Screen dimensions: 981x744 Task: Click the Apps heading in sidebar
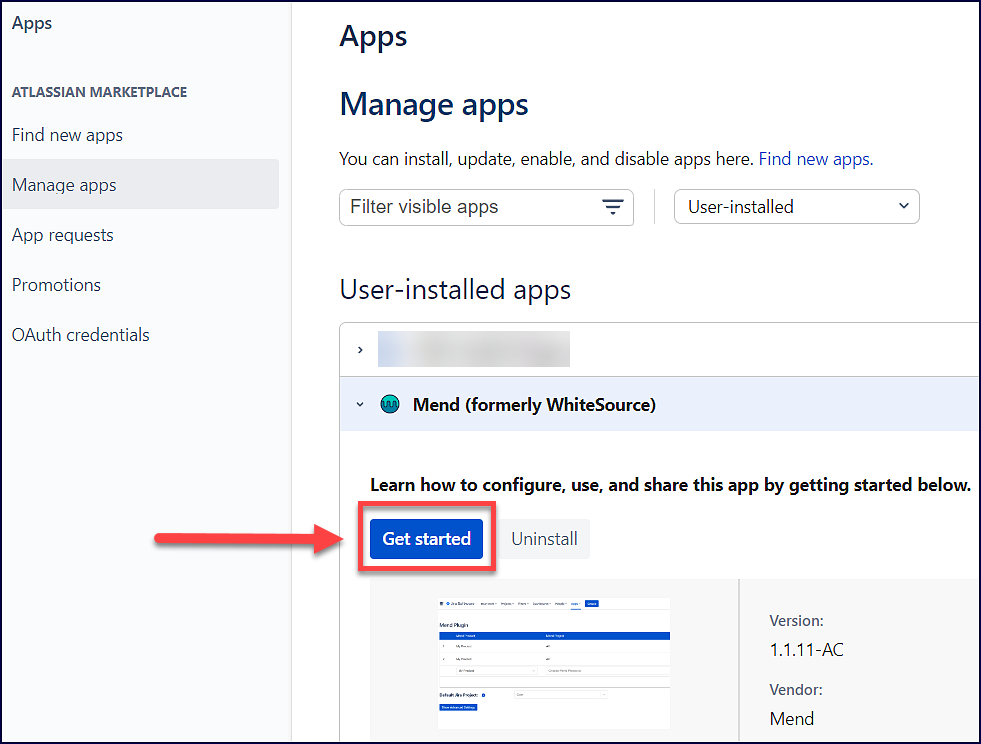pos(32,23)
